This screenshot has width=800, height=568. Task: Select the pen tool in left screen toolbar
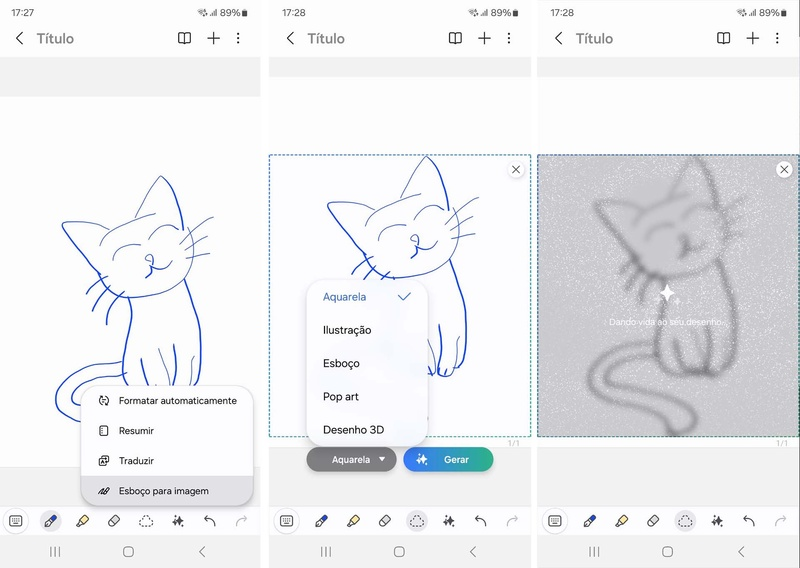[51, 521]
